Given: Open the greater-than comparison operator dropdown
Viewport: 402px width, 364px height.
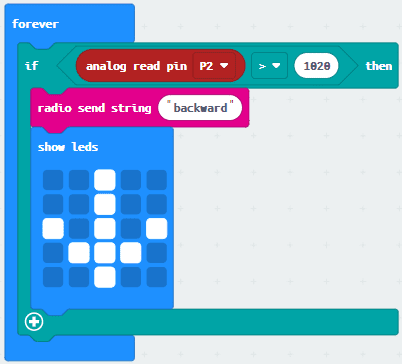Looking at the screenshot, I should click(x=269, y=66).
